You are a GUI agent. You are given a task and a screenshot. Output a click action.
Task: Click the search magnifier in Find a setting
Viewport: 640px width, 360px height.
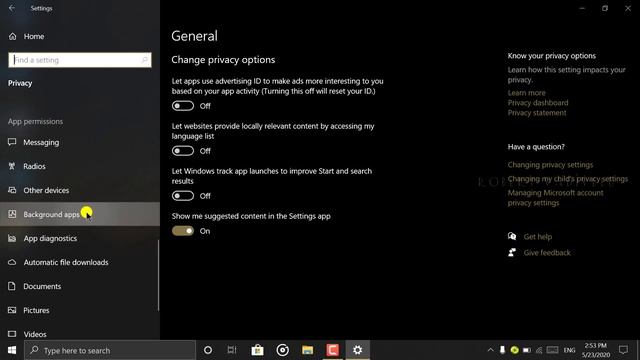(x=144, y=60)
